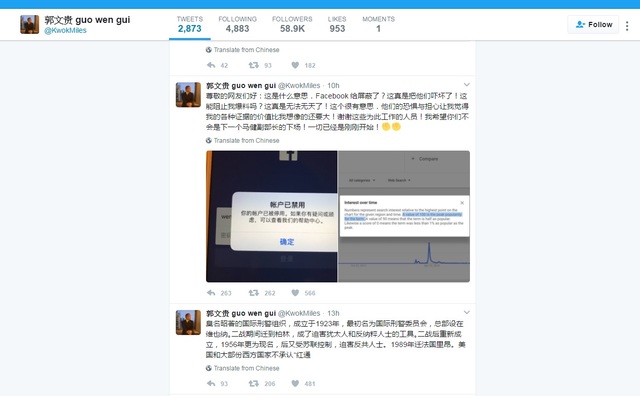Image resolution: width=640 pixels, height=396 pixels.
Task: Click the globe icon beside the 10h tweet's Translate link
Action: [x=209, y=140]
